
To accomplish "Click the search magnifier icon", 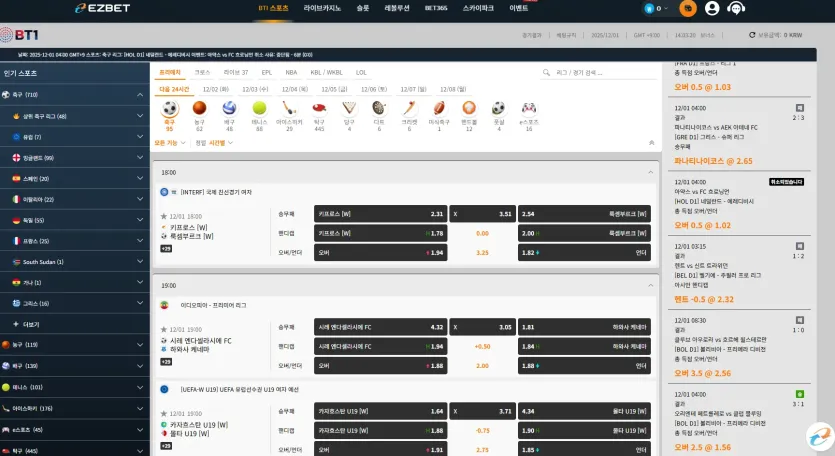I will (x=546, y=72).
